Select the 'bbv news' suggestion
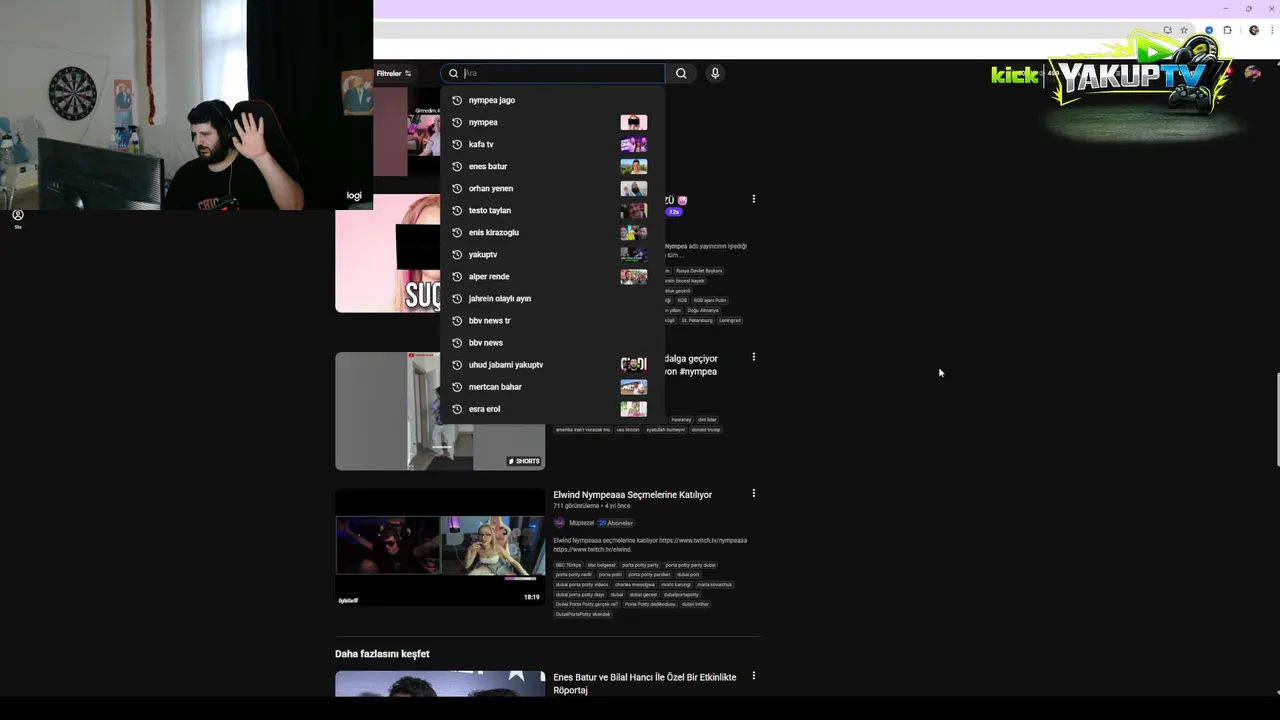 [x=552, y=342]
